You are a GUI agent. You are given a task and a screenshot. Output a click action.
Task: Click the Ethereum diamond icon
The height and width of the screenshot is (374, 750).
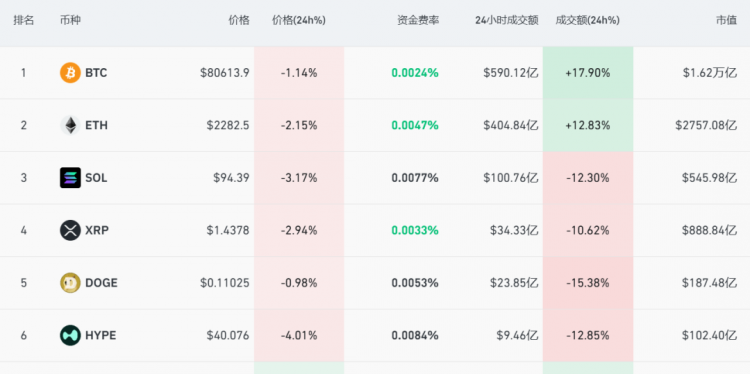[70, 125]
